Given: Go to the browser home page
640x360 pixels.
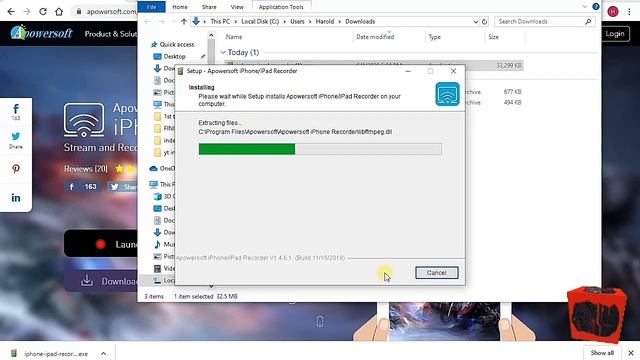Looking at the screenshot, I should [x=59, y=11].
